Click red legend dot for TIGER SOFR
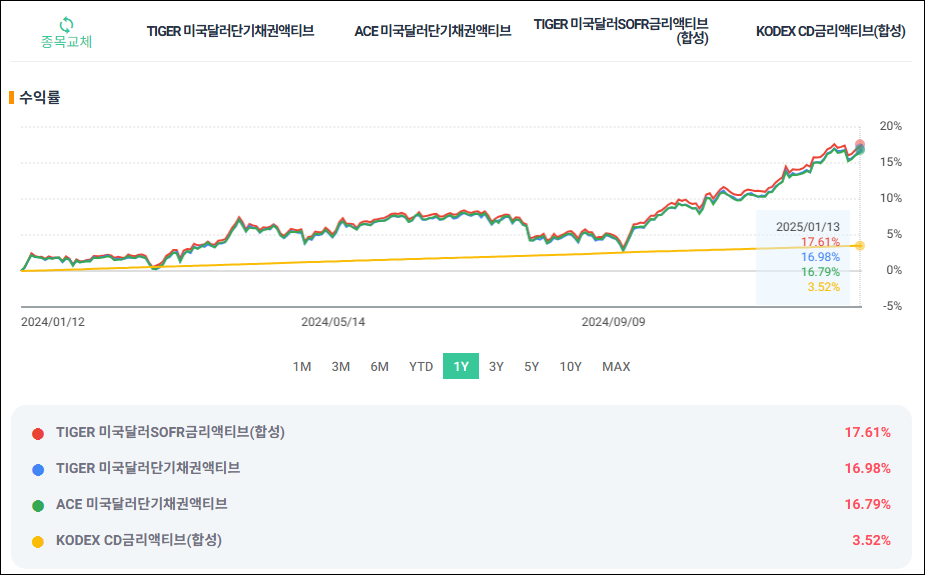Screen dimensions: 925x575 pyautogui.click(x=38, y=434)
